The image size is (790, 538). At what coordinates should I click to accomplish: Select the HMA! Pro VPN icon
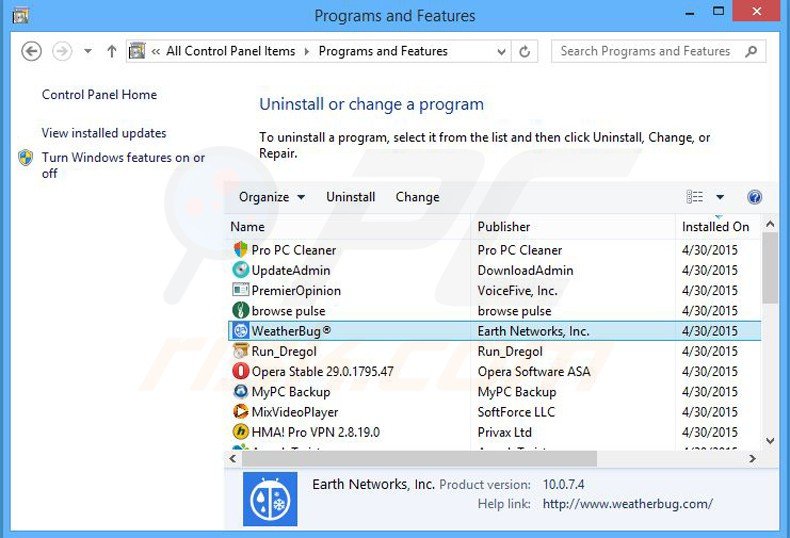(241, 432)
